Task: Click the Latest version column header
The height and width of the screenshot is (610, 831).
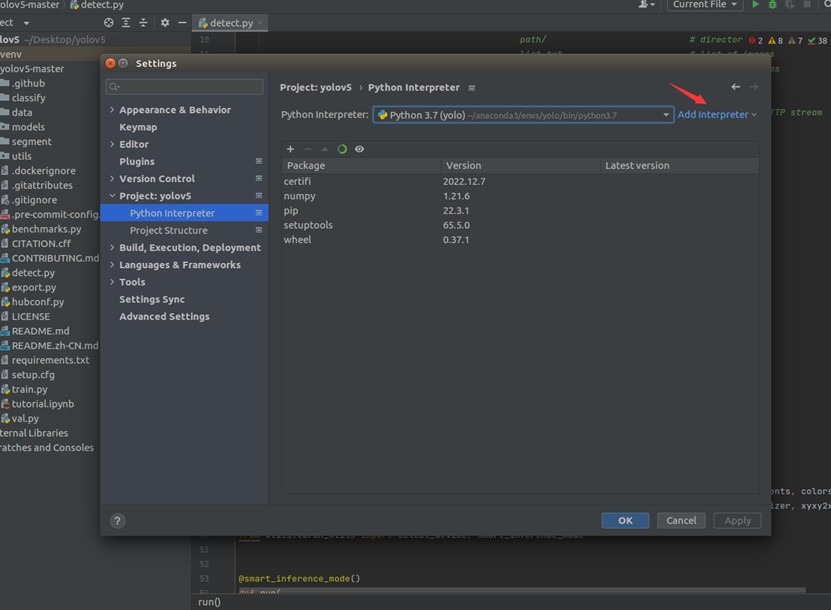Action: 679,165
